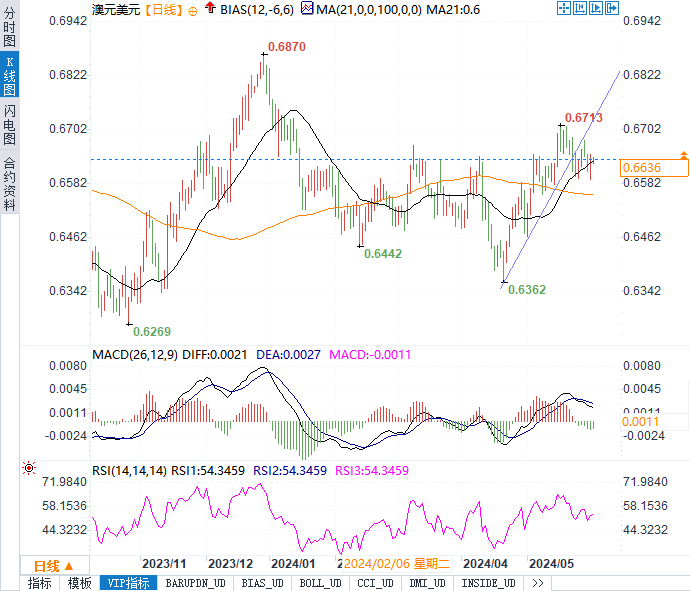The image size is (690, 591).
Task: Click the third toolbar icon with play arrow
Action: click(x=596, y=8)
